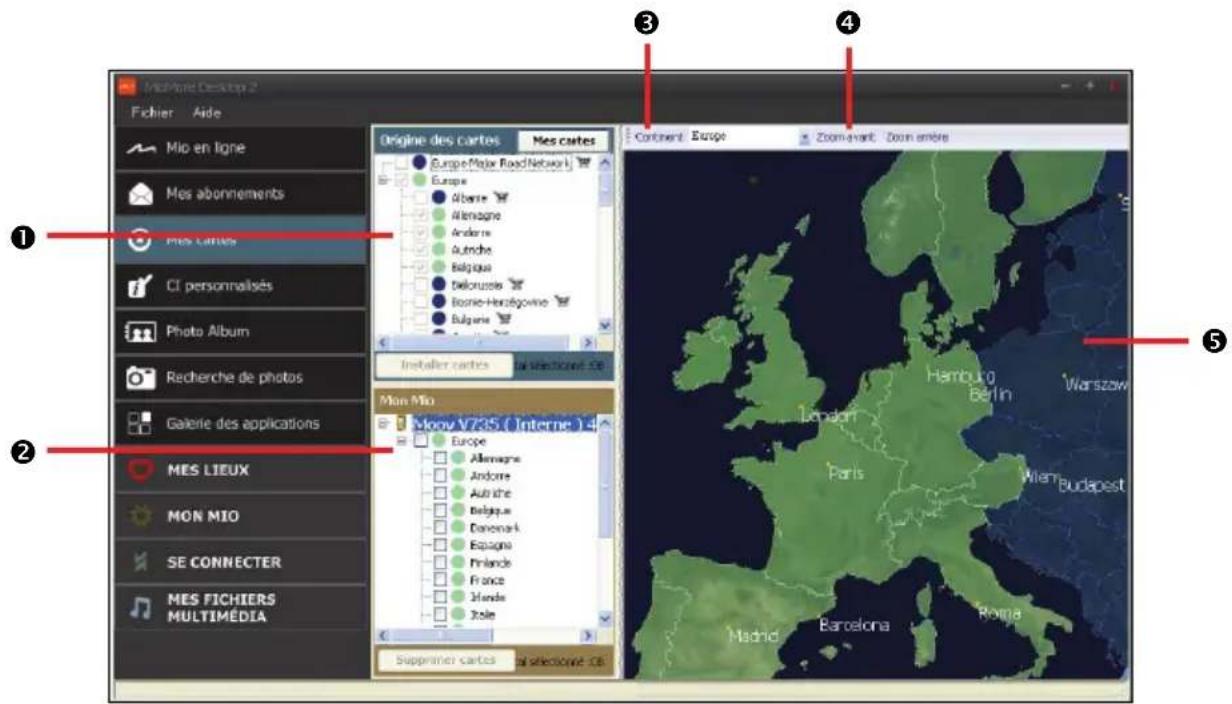Image resolution: width=1232 pixels, height=704 pixels.
Task: Open Galerie des applications icon
Action: coord(141,424)
